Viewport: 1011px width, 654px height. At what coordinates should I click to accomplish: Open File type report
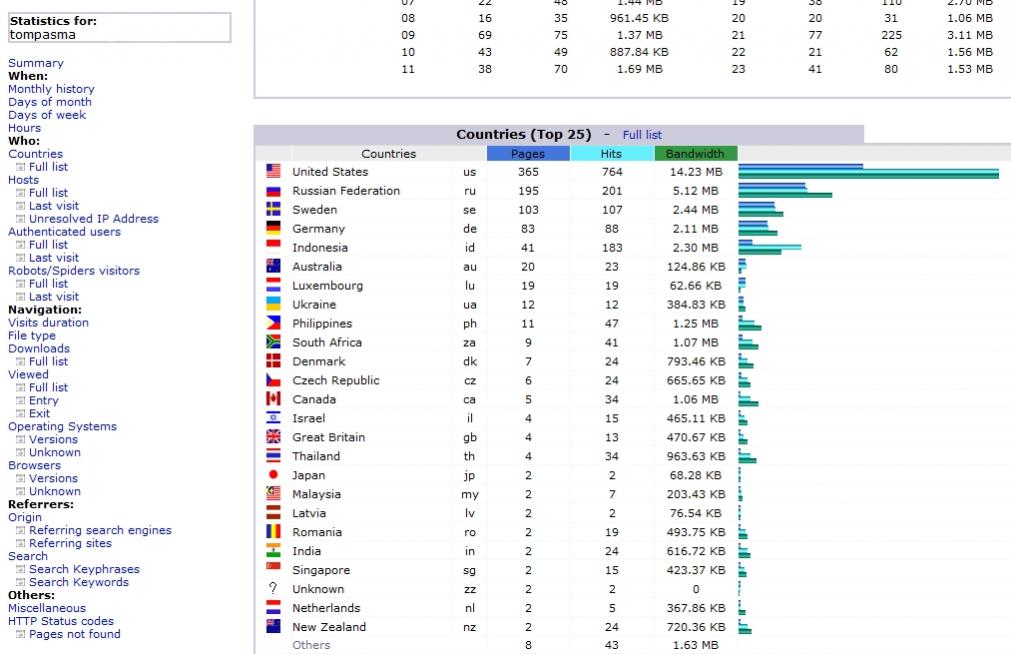[32, 335]
